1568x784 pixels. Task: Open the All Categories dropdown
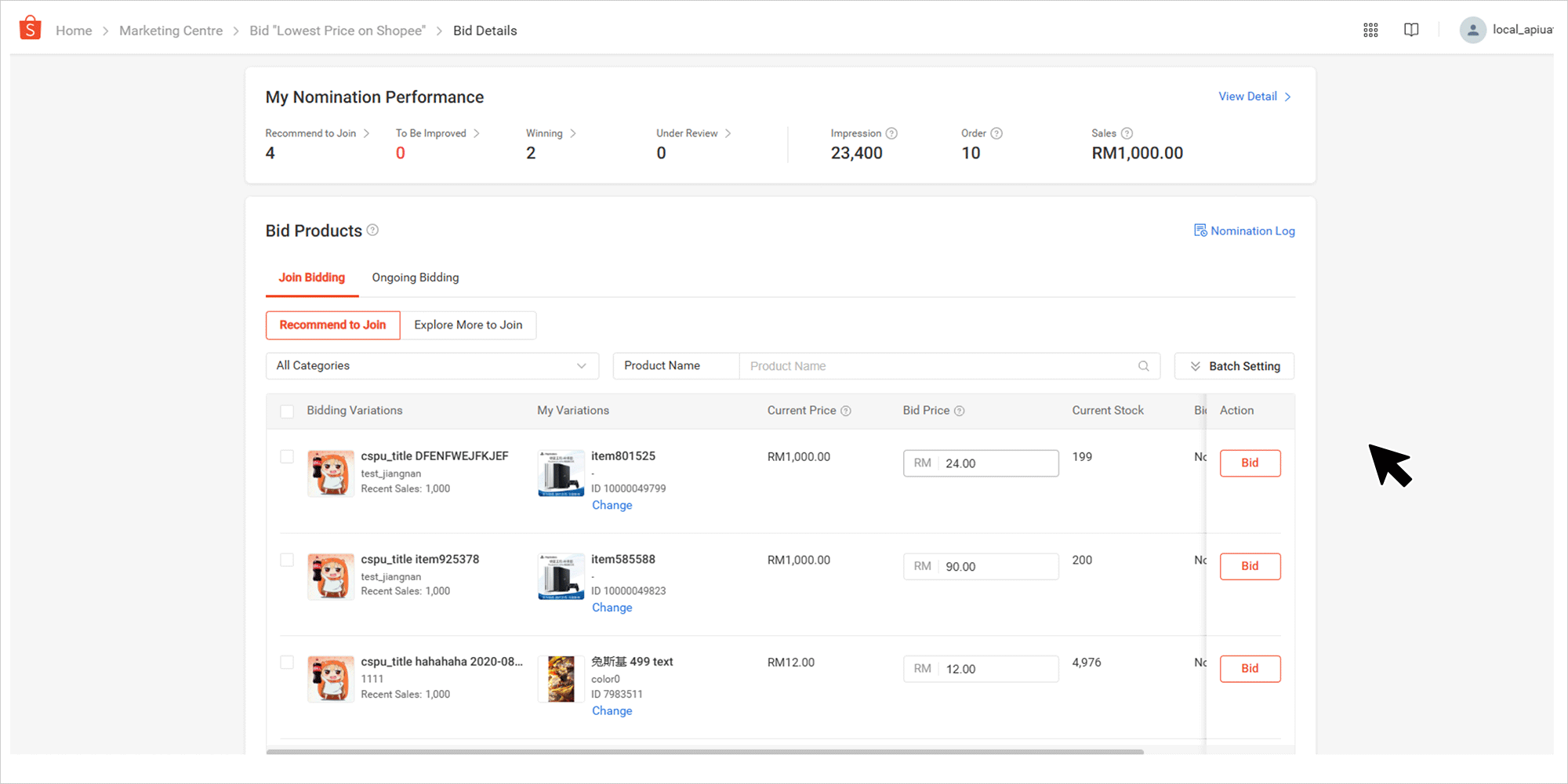click(432, 365)
